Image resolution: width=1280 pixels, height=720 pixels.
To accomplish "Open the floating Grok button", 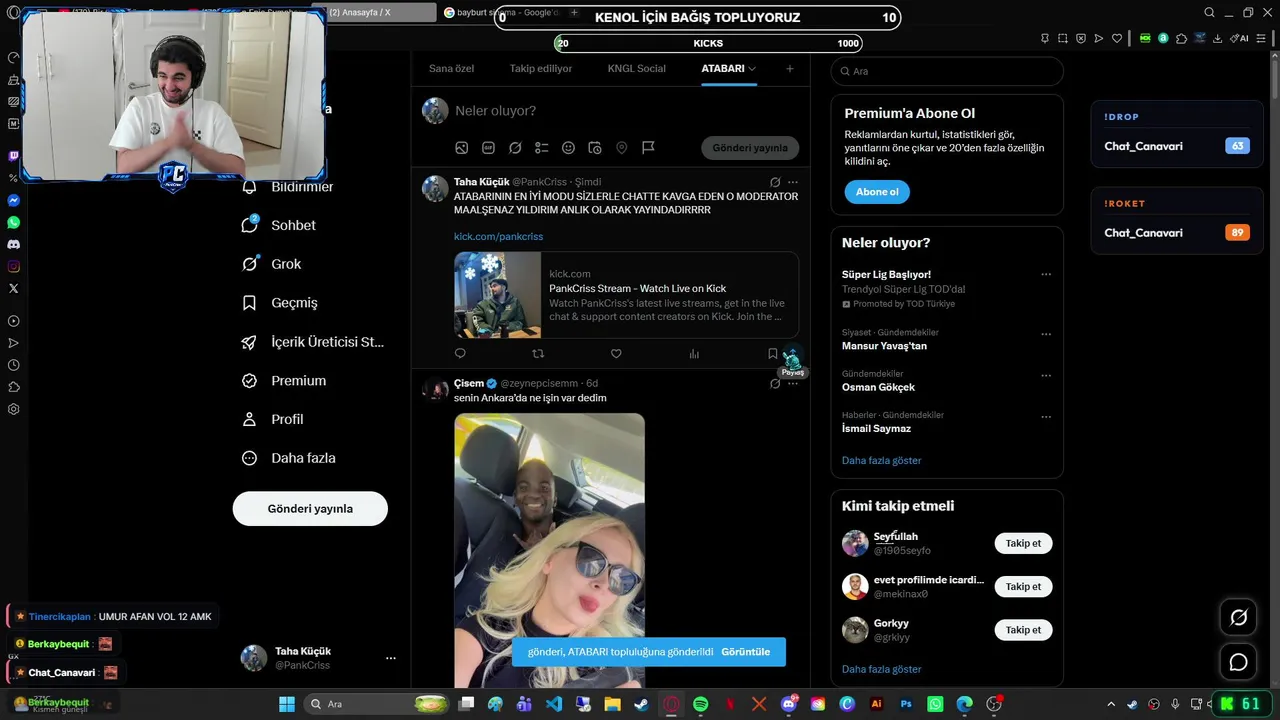I will tap(1238, 618).
